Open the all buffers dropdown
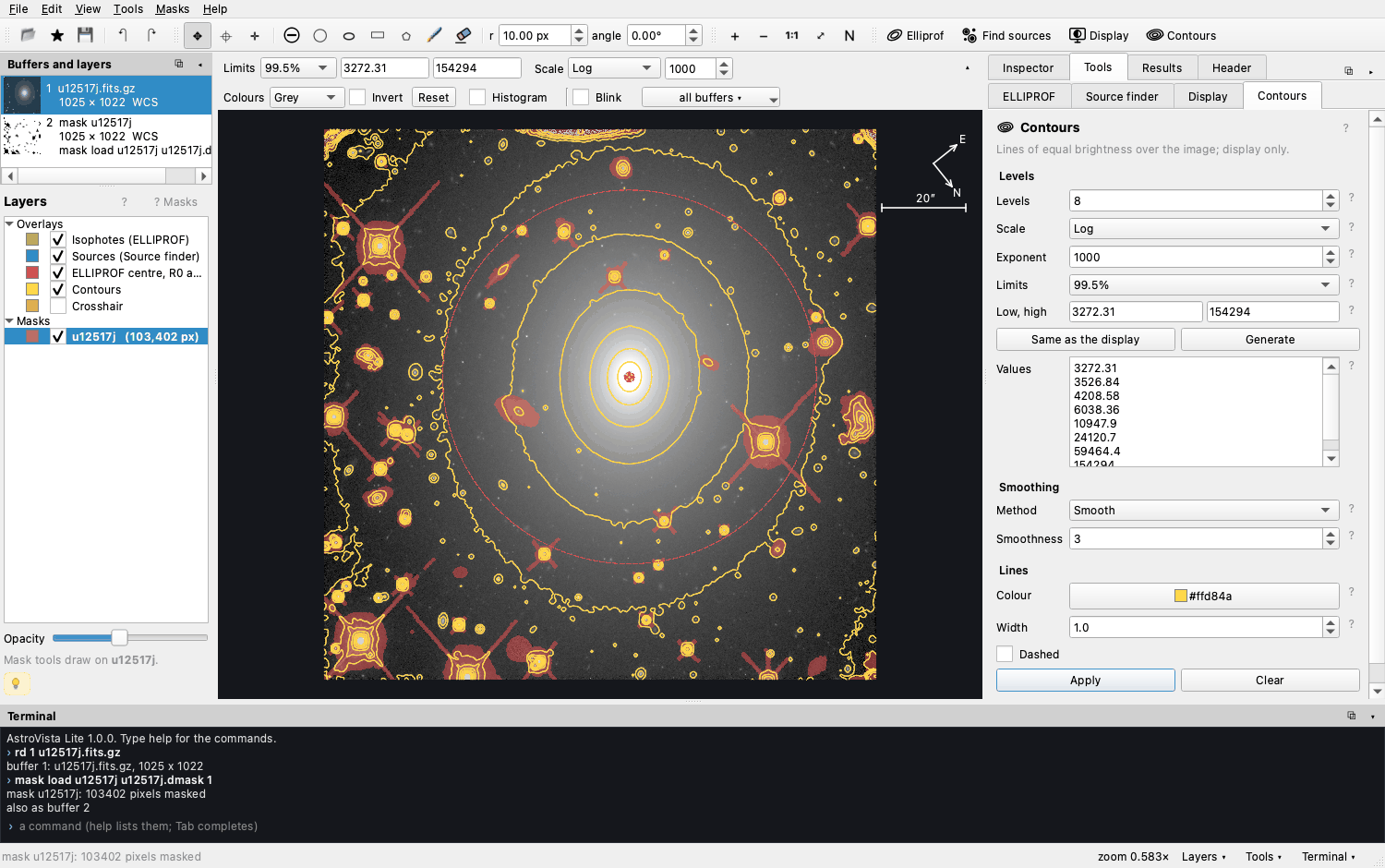 [x=711, y=97]
